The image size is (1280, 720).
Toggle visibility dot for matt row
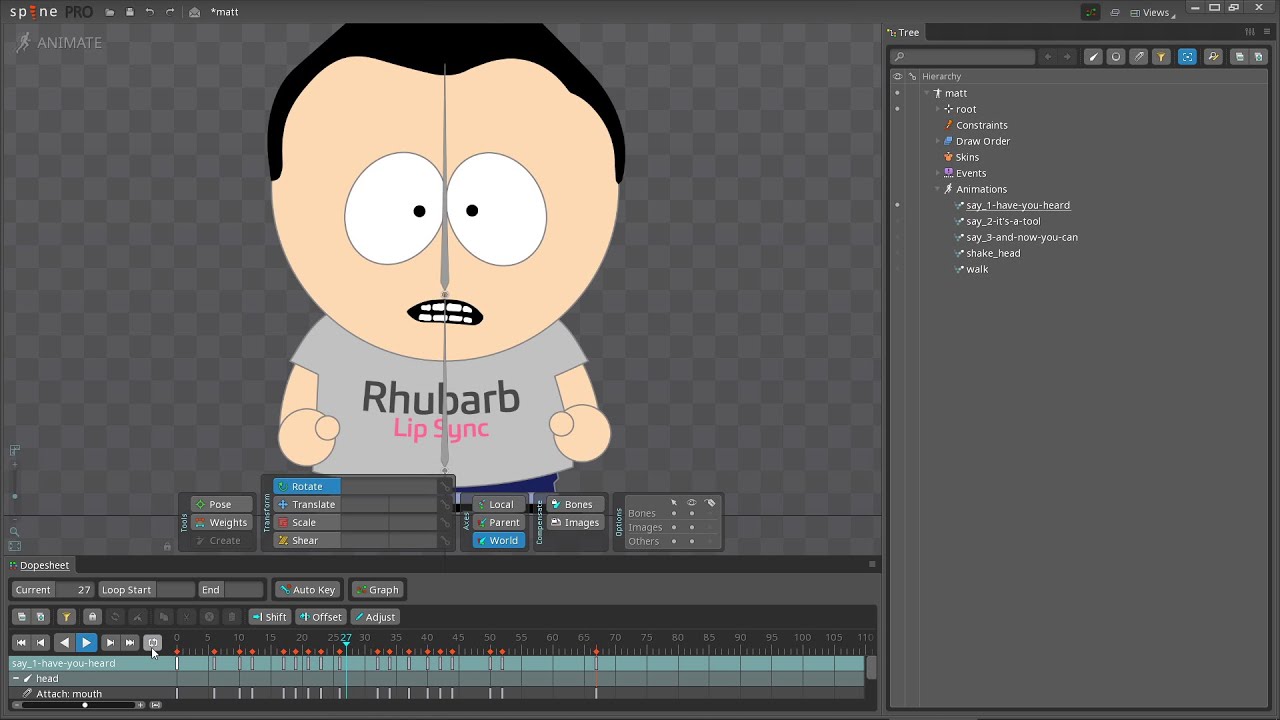(x=897, y=93)
